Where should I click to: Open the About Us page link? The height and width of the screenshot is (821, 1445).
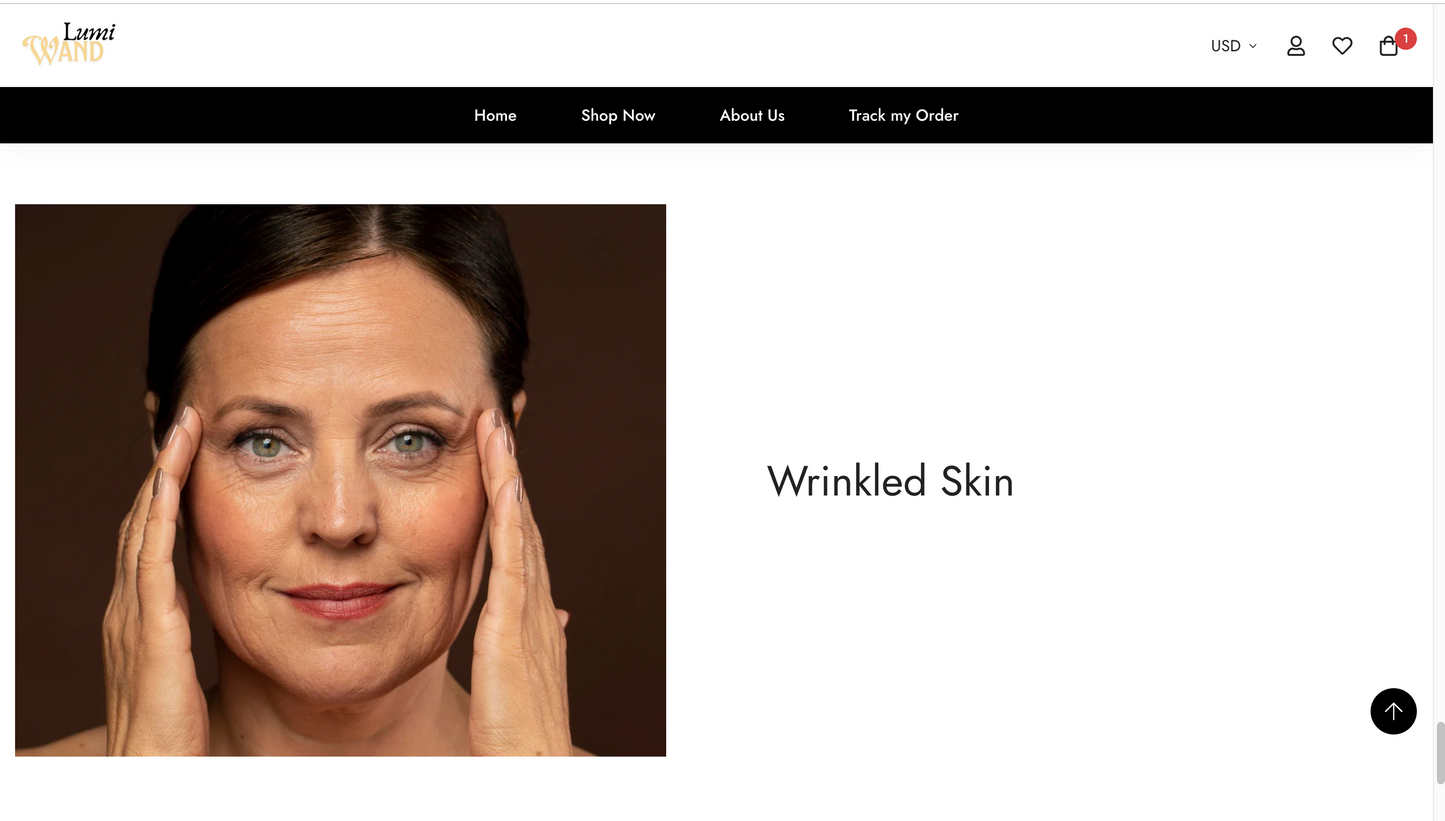(x=752, y=115)
